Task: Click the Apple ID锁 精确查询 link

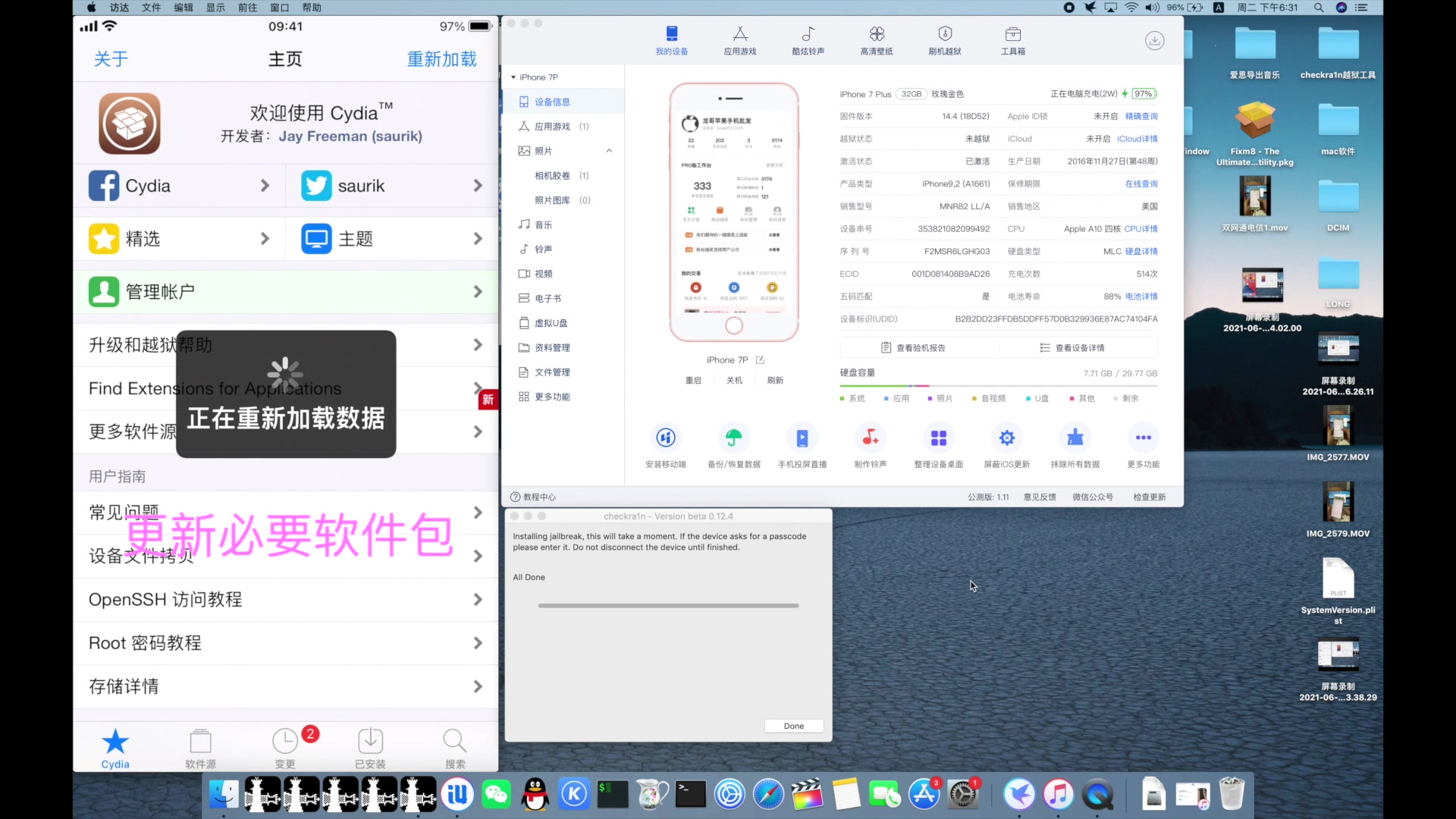Action: [x=1141, y=117]
